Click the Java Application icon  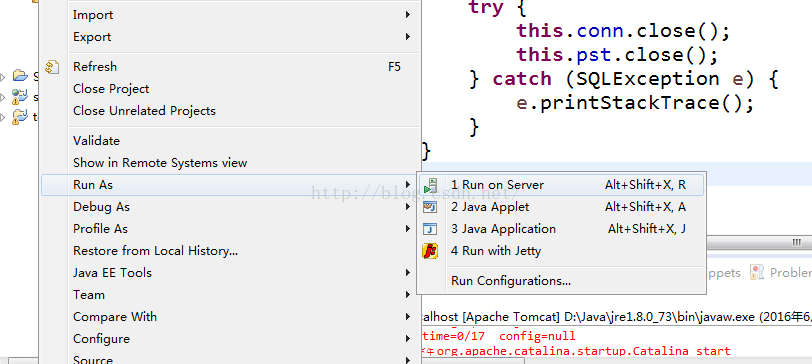click(430, 229)
